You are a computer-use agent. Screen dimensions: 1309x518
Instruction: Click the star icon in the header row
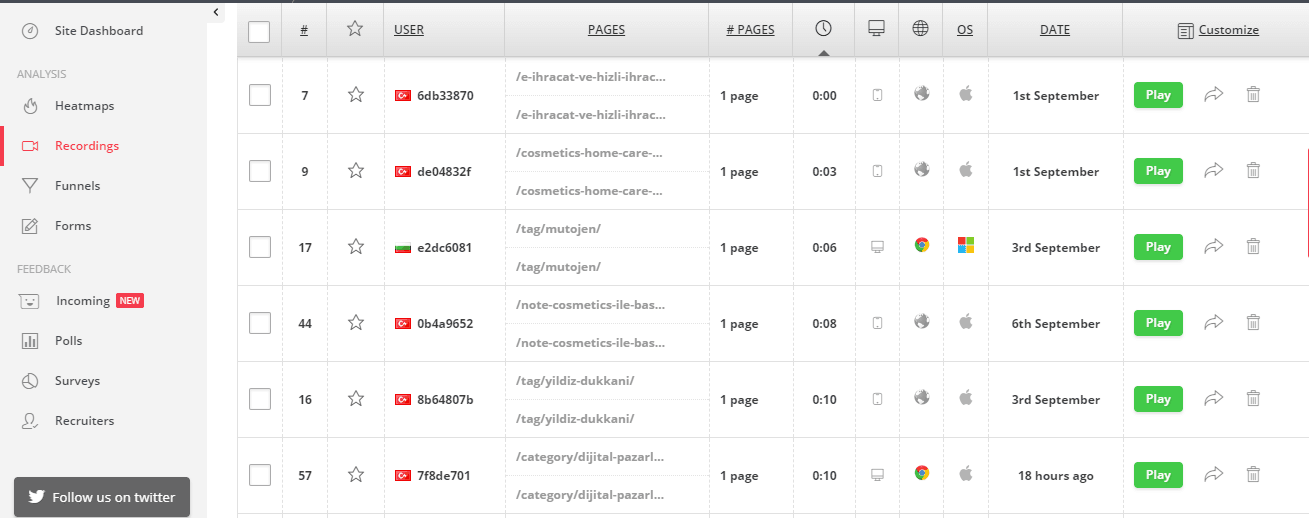355,29
